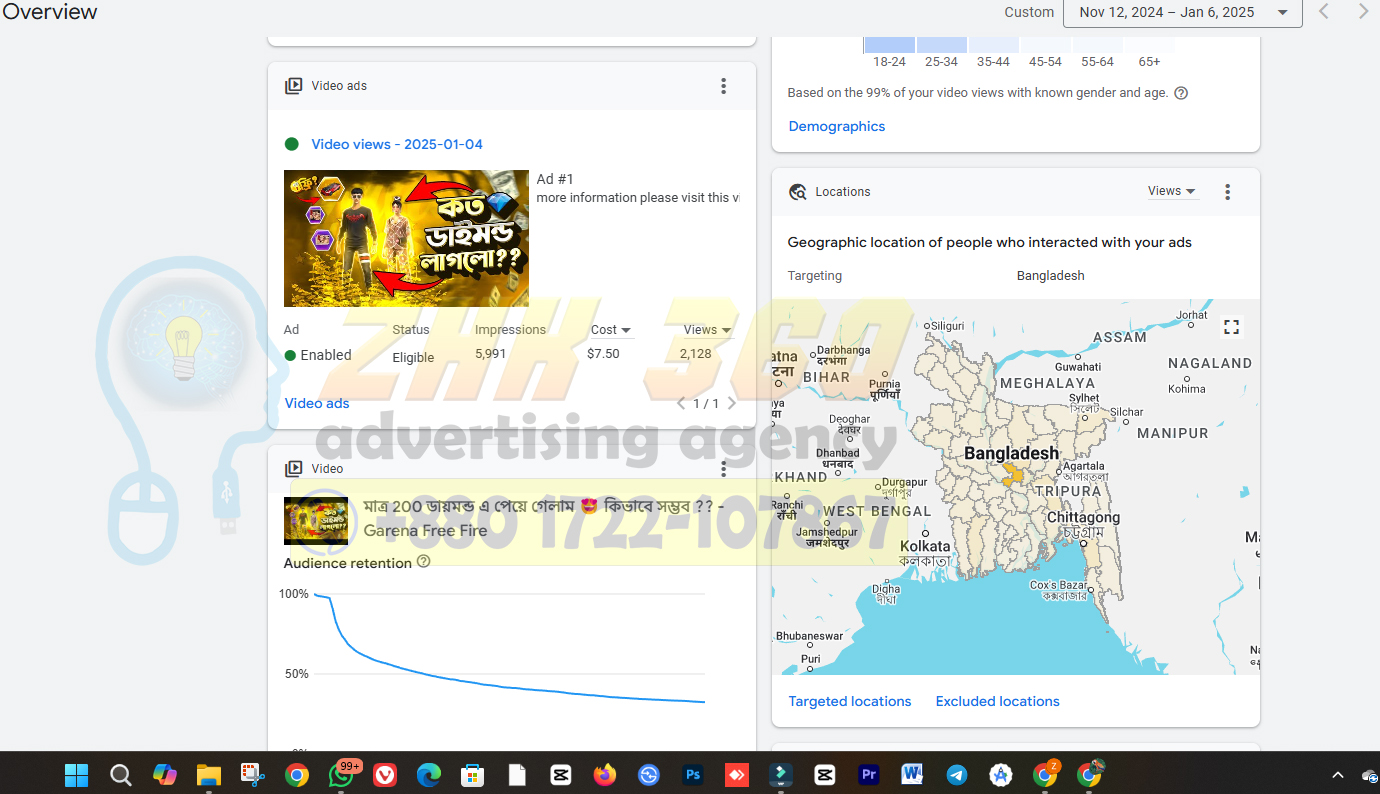Open Photoshop from the taskbar

tap(693, 775)
